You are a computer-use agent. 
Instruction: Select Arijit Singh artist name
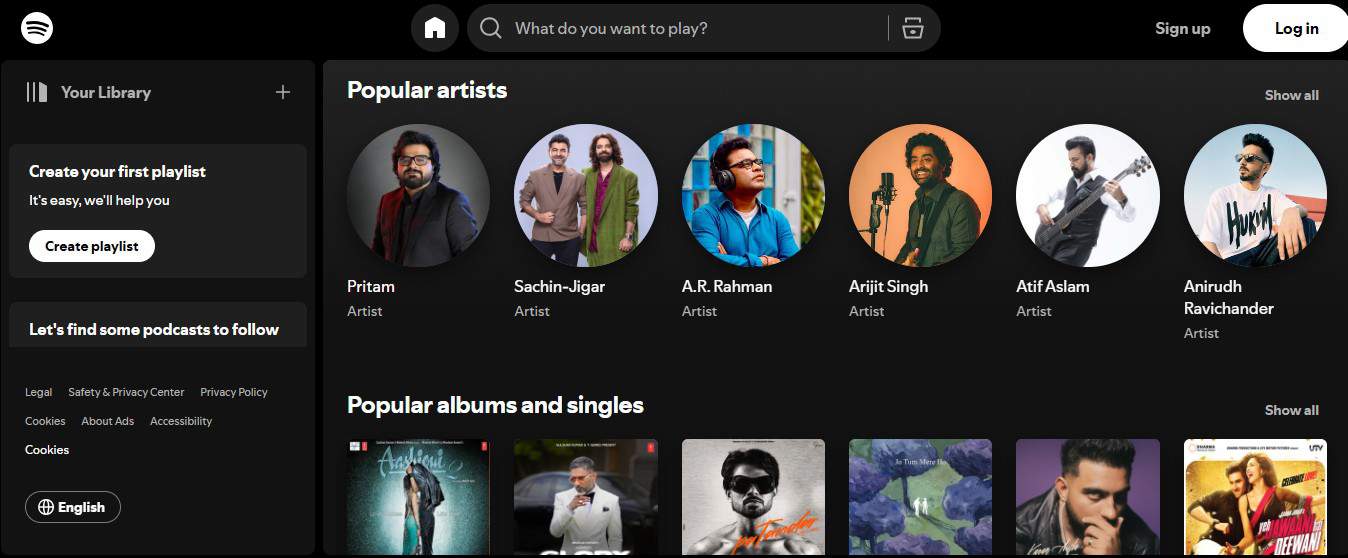coord(888,286)
